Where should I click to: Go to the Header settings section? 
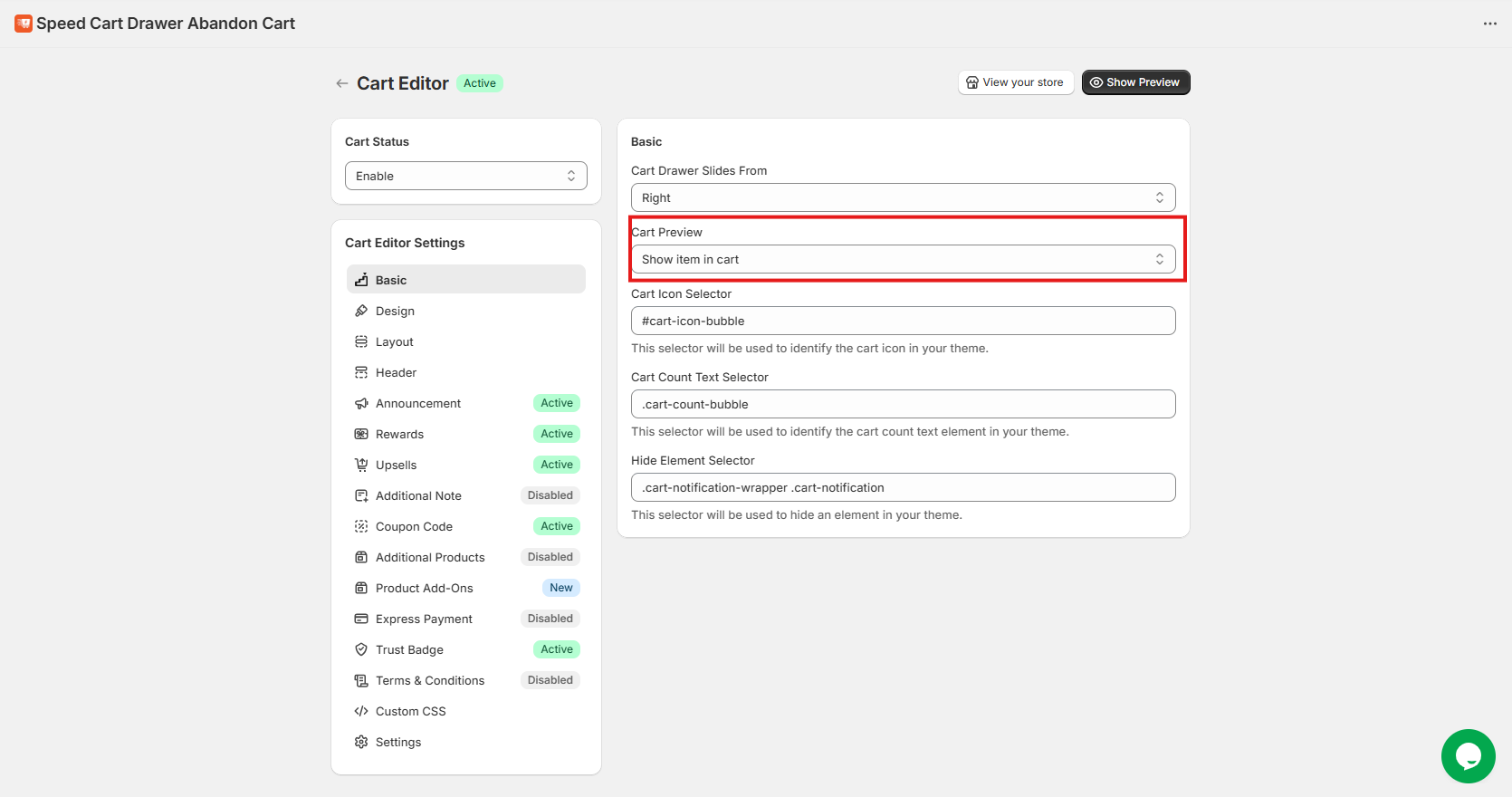(396, 372)
